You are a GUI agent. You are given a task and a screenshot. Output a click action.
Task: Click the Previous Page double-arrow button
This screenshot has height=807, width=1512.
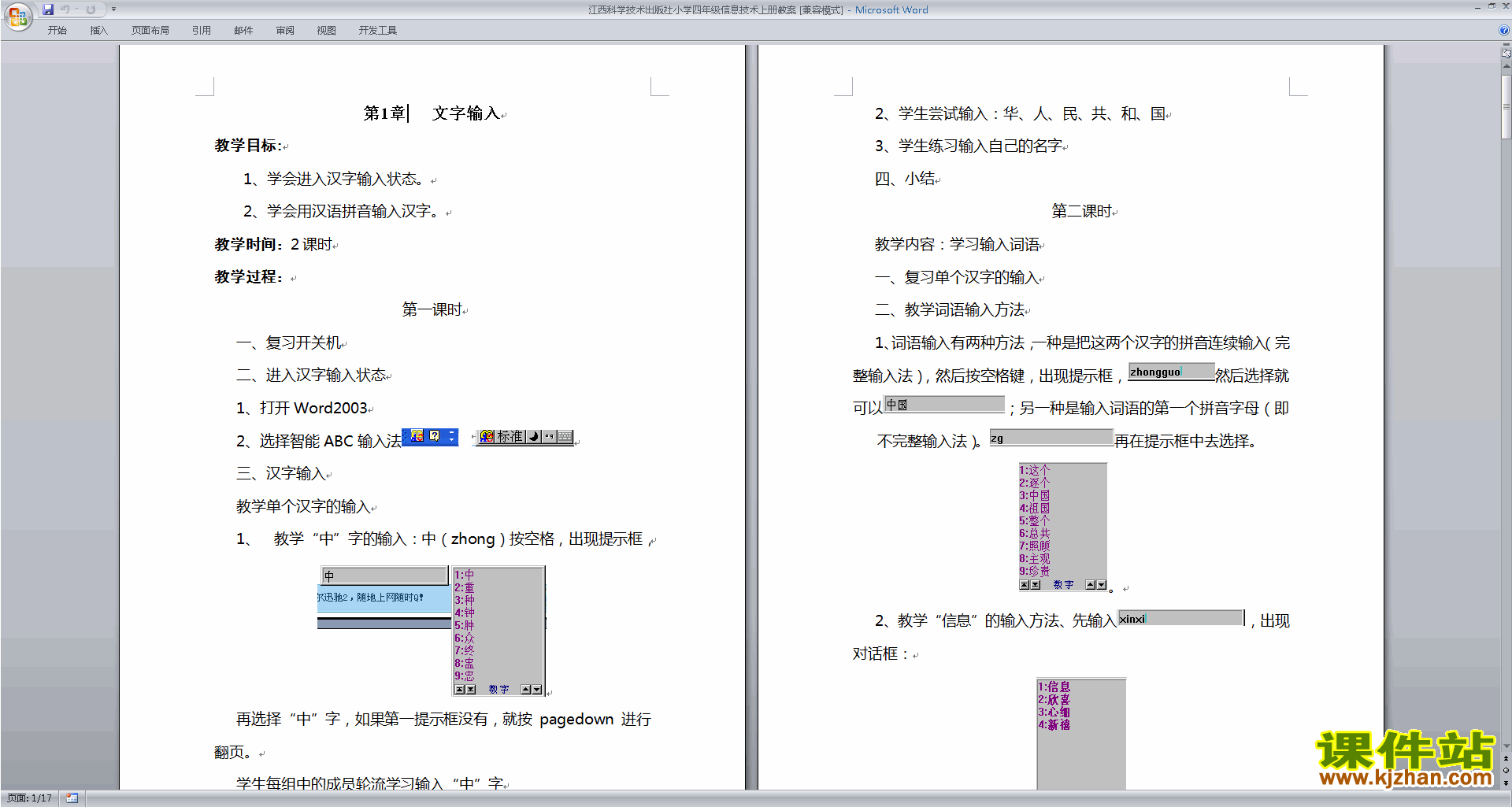click(x=1506, y=758)
